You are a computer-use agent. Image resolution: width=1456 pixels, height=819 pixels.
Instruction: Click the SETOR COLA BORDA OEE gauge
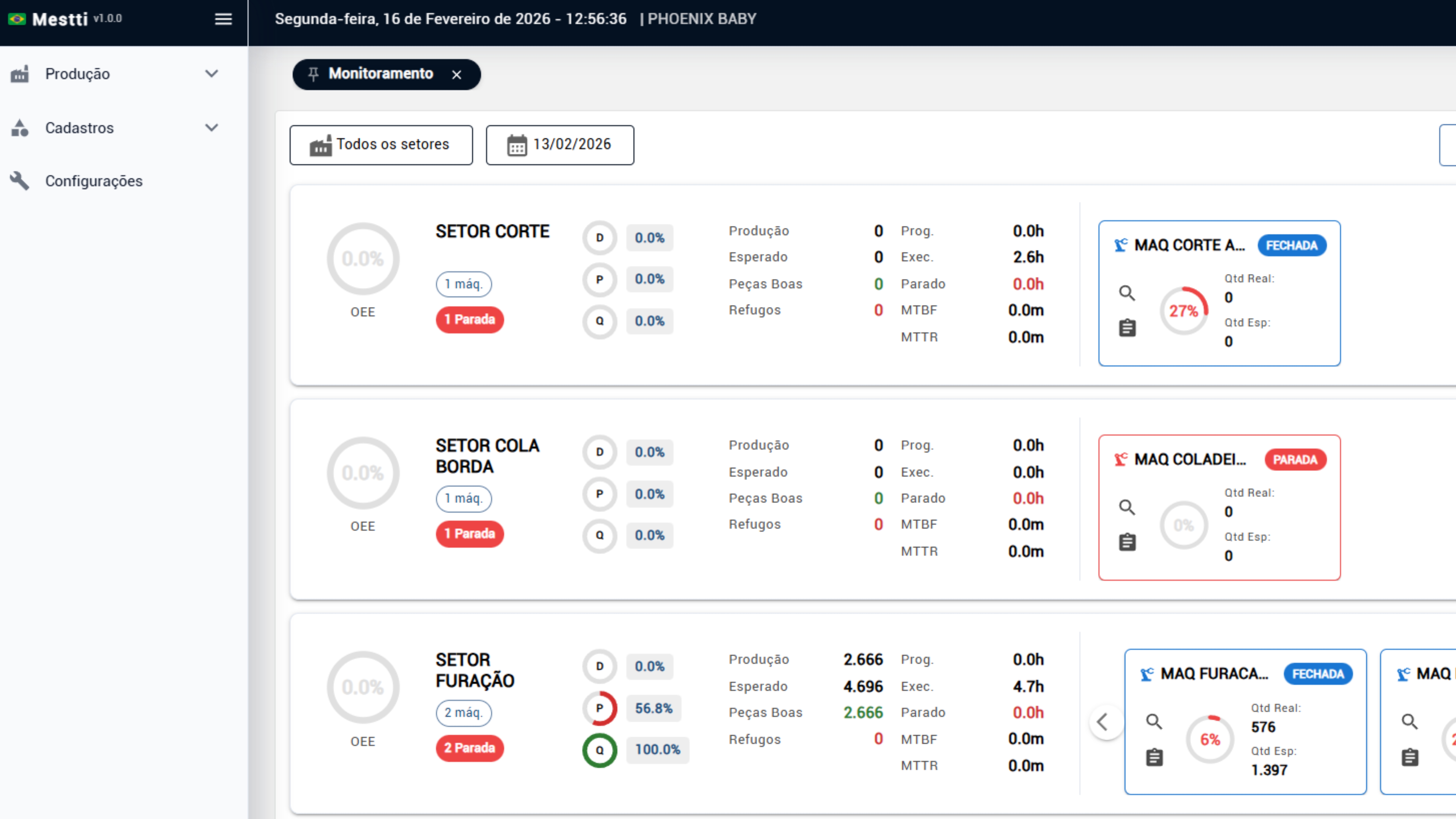click(363, 473)
